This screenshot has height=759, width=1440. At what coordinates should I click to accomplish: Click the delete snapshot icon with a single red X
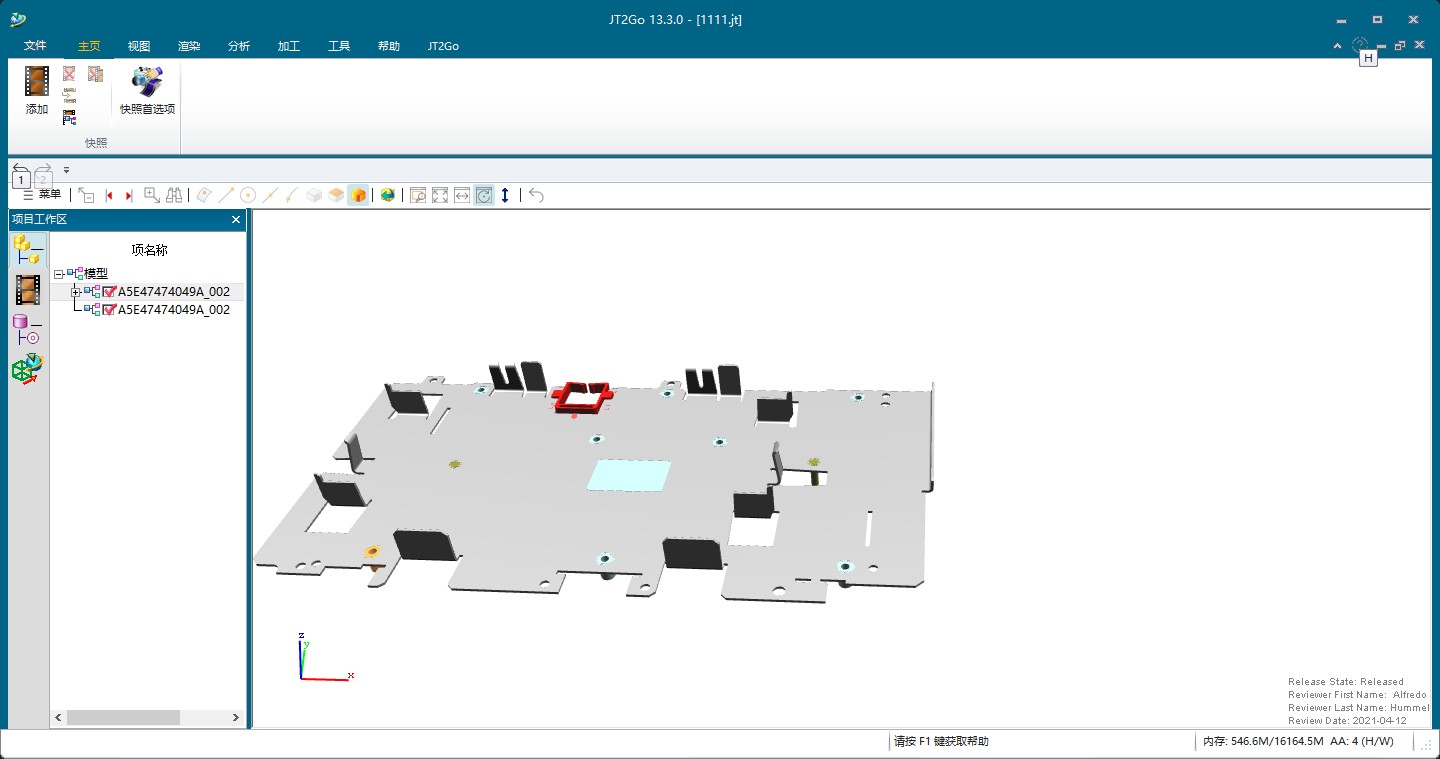click(x=69, y=74)
